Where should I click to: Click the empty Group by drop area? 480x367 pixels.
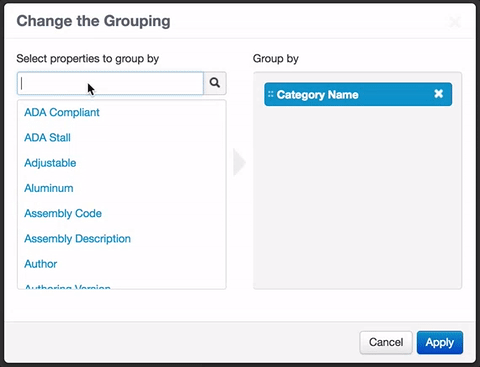click(x=357, y=197)
